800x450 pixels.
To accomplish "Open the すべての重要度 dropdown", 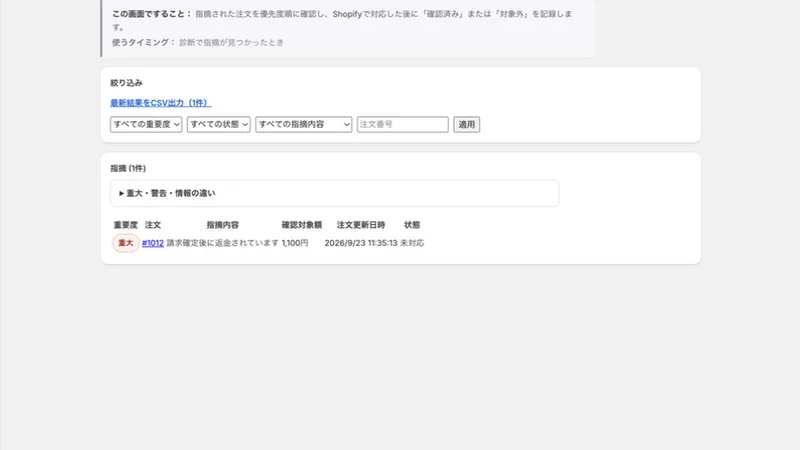I will [x=146, y=124].
